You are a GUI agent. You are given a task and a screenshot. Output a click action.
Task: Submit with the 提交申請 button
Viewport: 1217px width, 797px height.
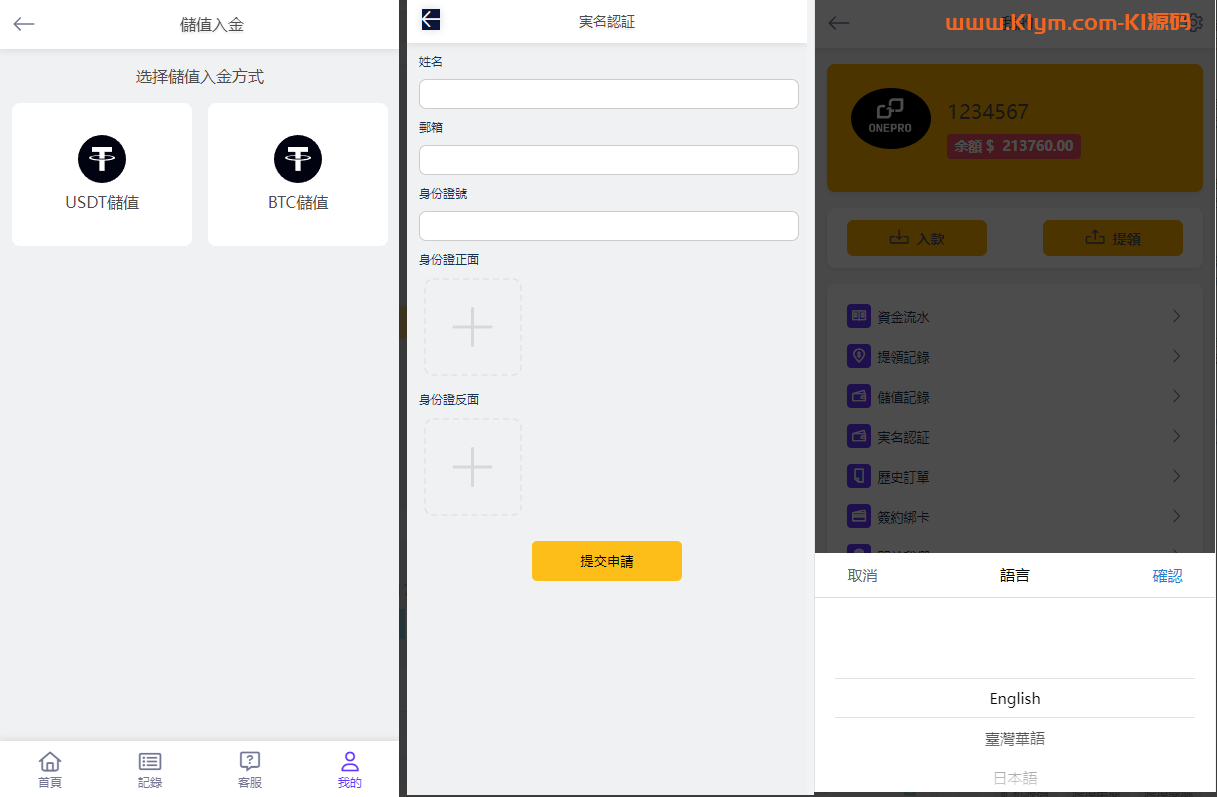coord(607,561)
